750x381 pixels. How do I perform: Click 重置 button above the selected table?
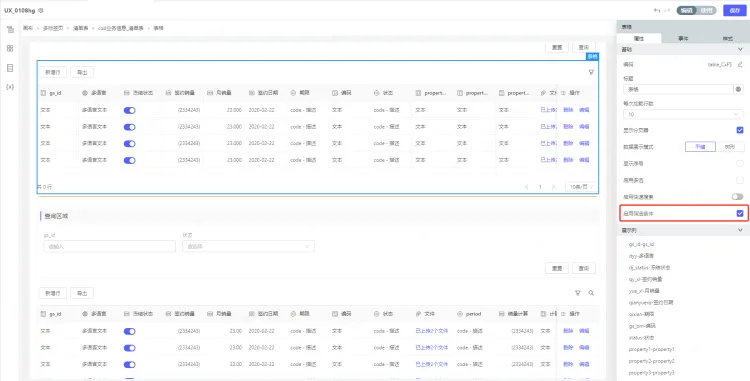[557, 47]
